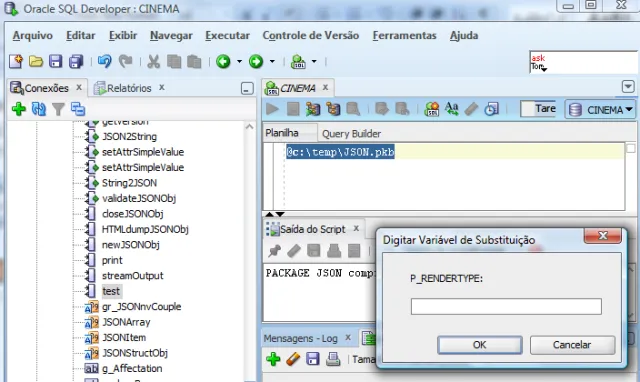
Task: Close the CINEMA worksheet tab
Action: click(325, 87)
